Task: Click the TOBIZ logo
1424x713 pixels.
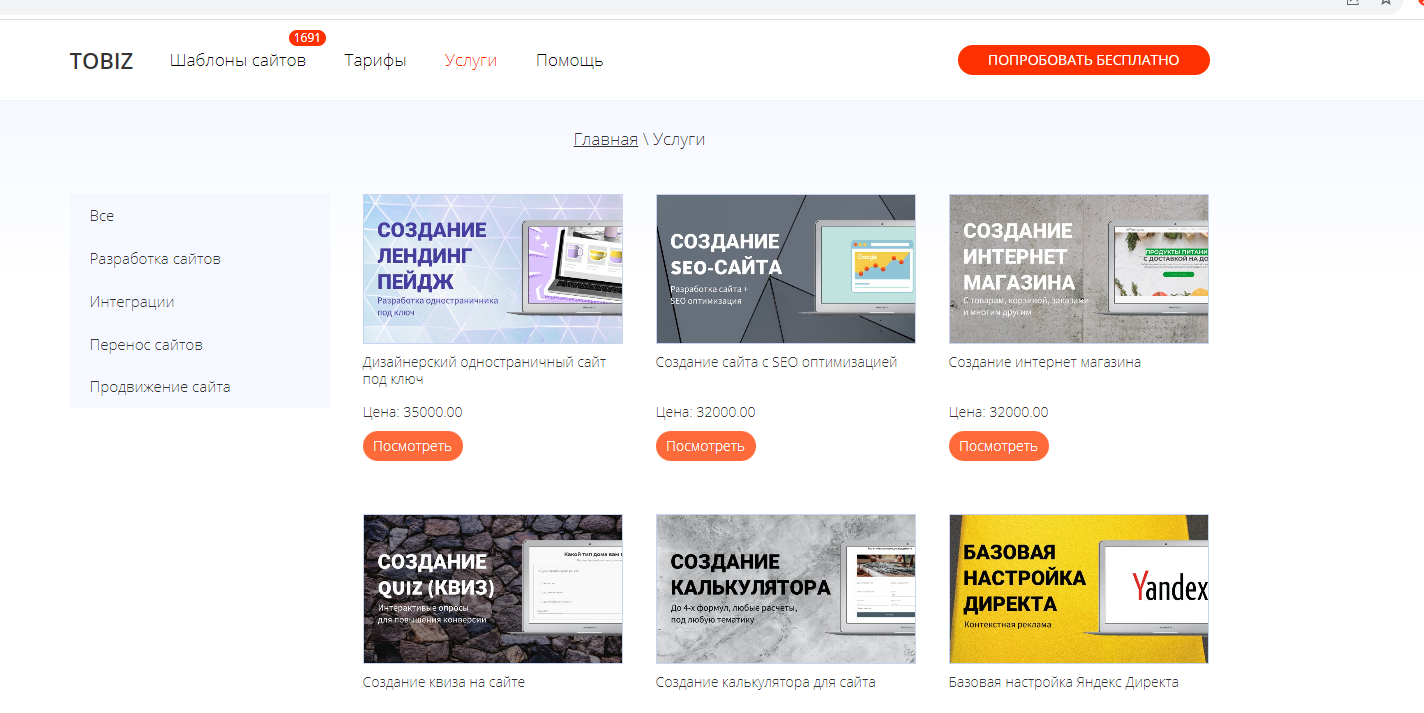Action: coord(101,61)
